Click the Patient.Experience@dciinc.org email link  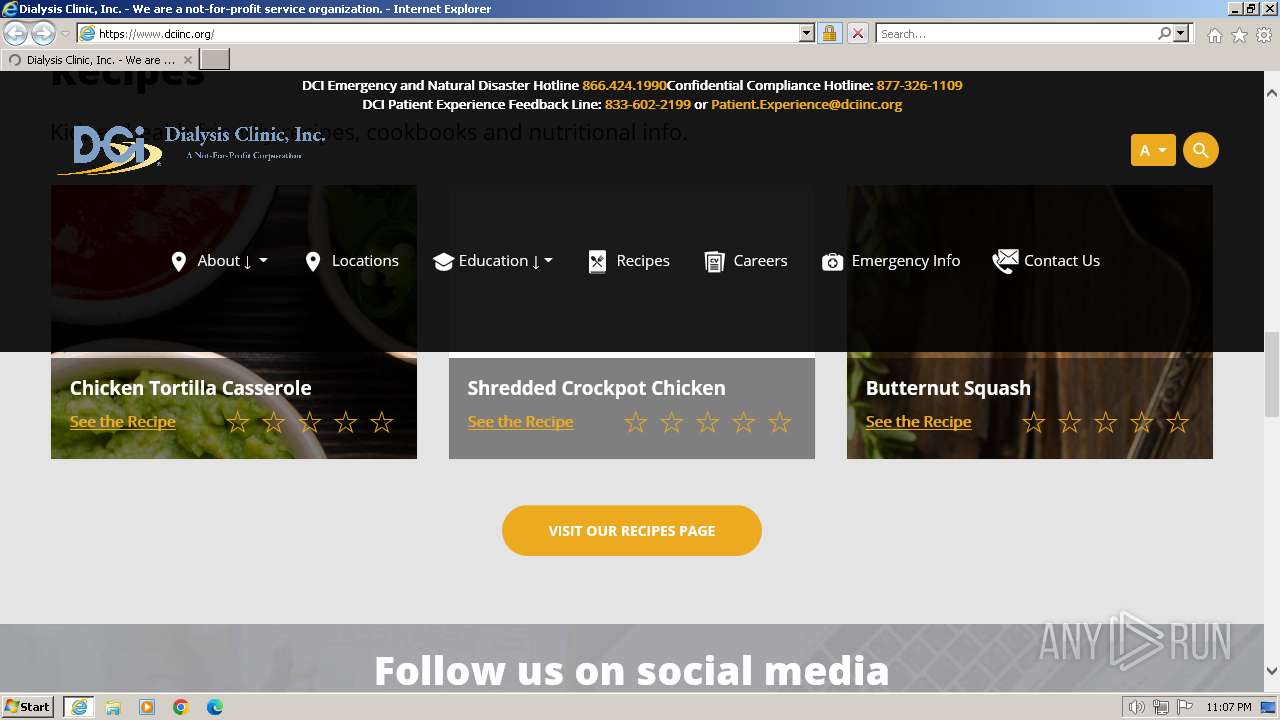[x=806, y=104]
